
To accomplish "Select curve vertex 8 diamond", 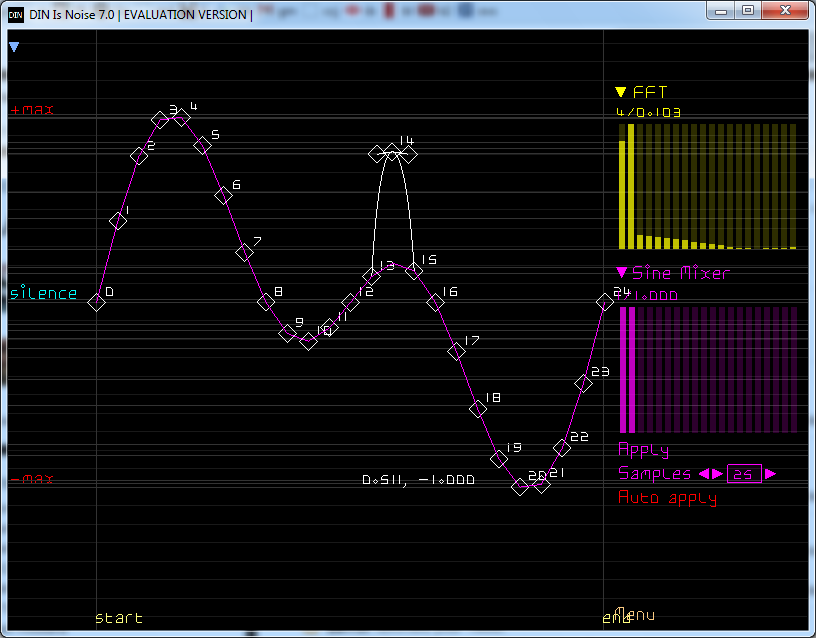I will (266, 302).
